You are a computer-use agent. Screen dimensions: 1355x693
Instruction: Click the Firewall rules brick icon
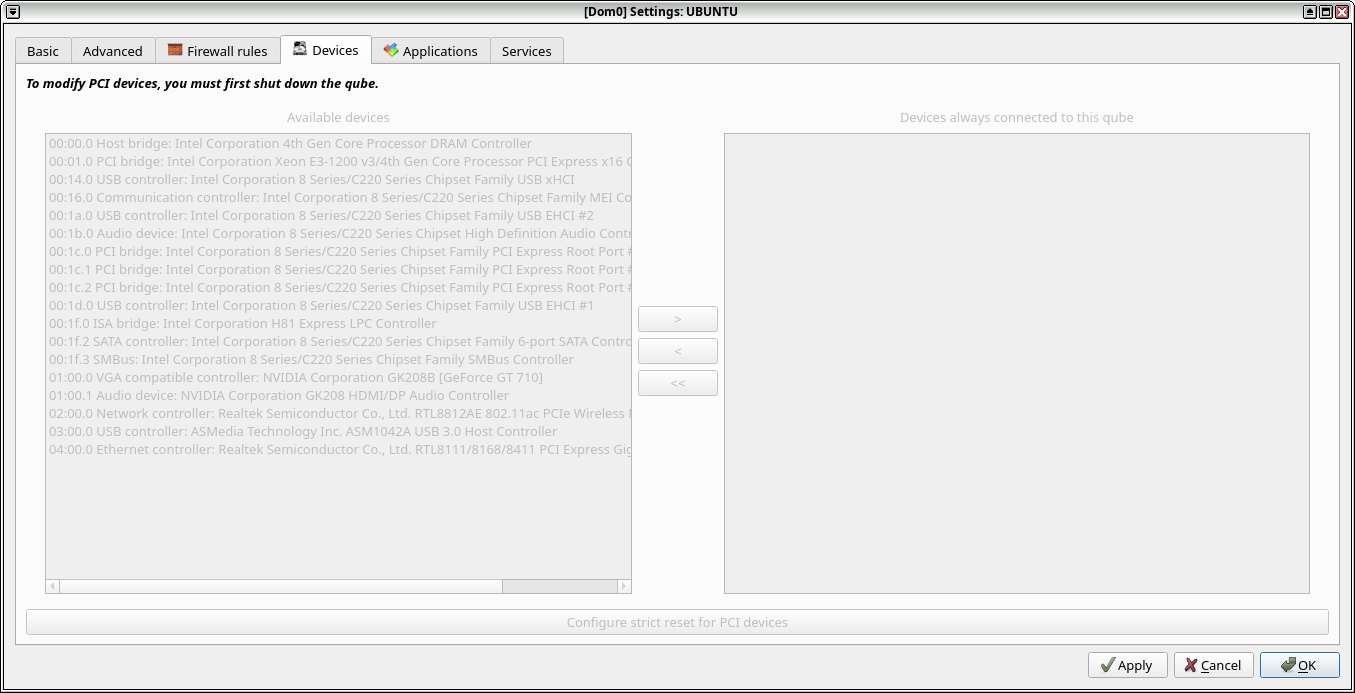175,50
